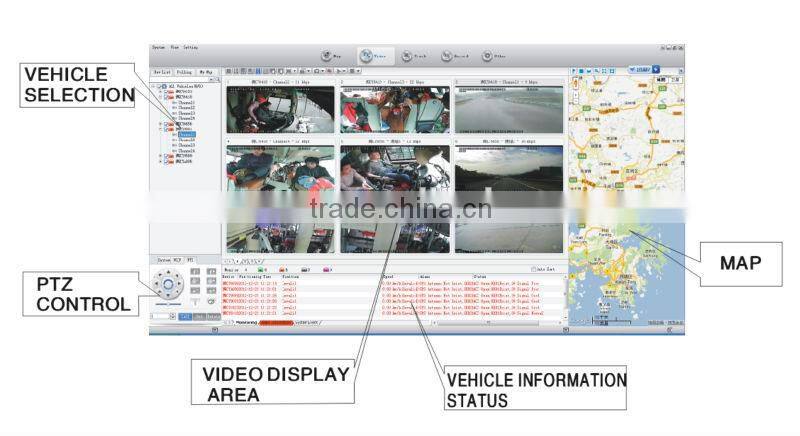Open the System menu
This screenshot has height=436, width=800.
click(x=158, y=47)
